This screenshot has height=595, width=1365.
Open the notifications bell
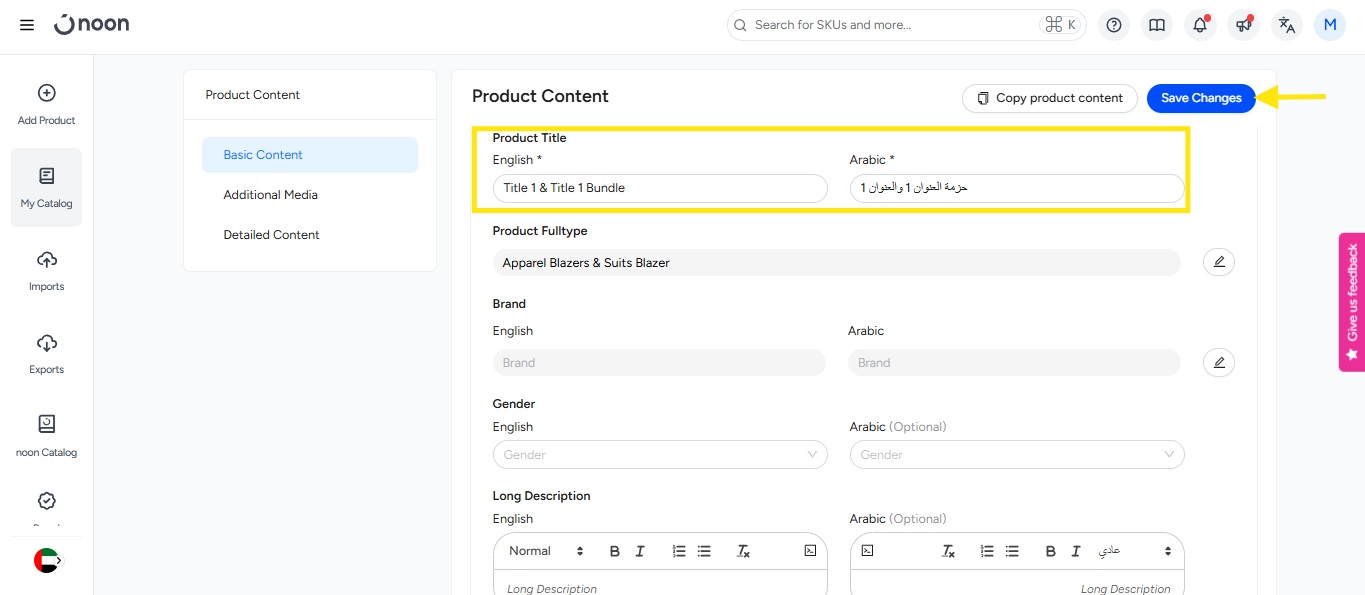(x=1200, y=25)
